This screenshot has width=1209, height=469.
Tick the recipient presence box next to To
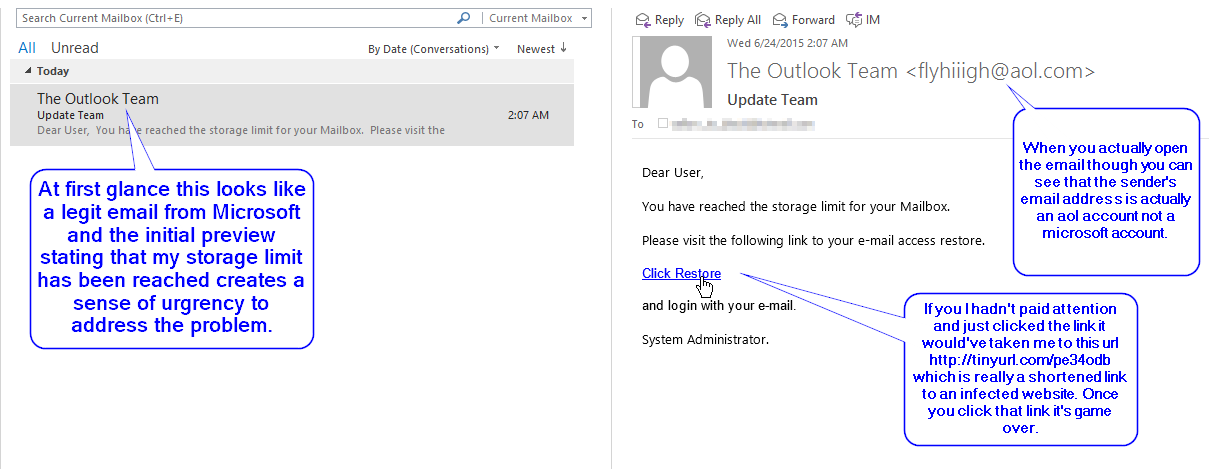point(662,124)
